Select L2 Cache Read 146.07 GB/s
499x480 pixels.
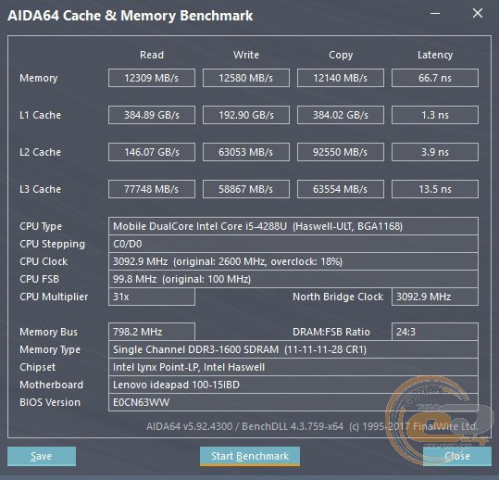tap(152, 152)
